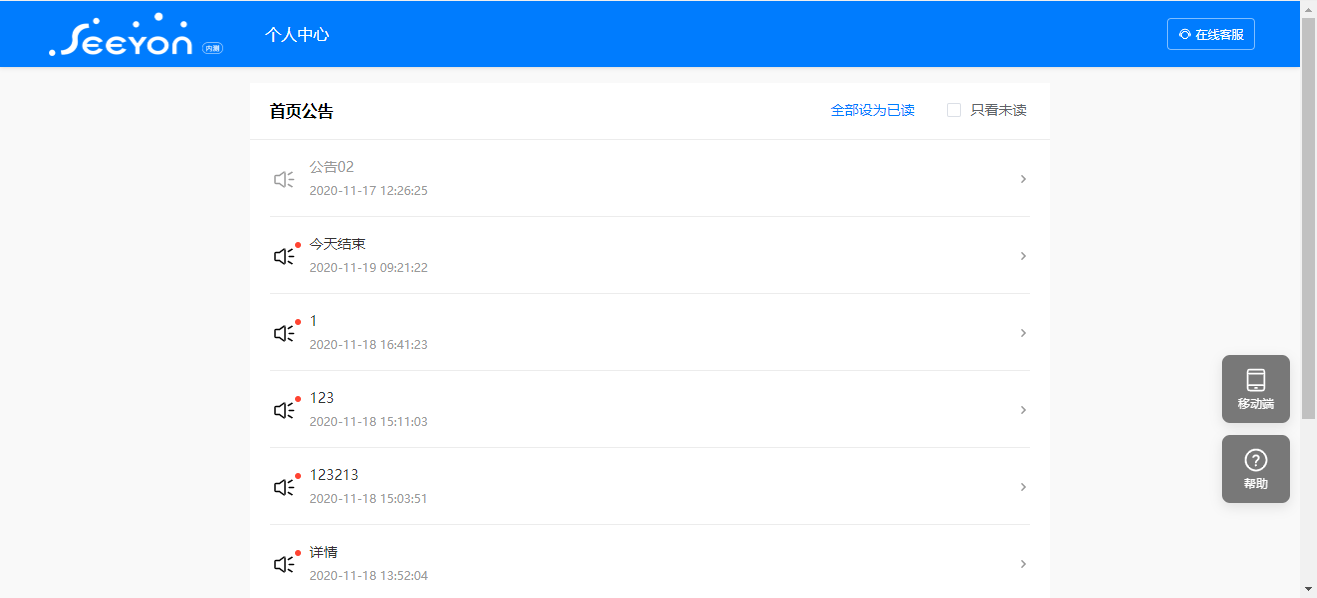This screenshot has height=598, width=1317.
Task: Click the speaker icon for announcement 1
Action: tap(284, 333)
